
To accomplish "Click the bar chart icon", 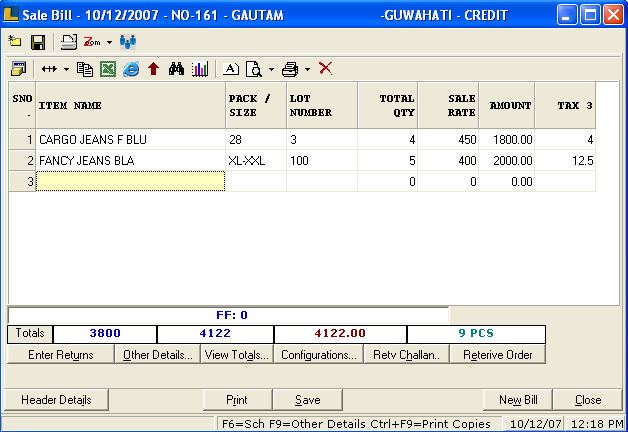I will (x=199, y=69).
